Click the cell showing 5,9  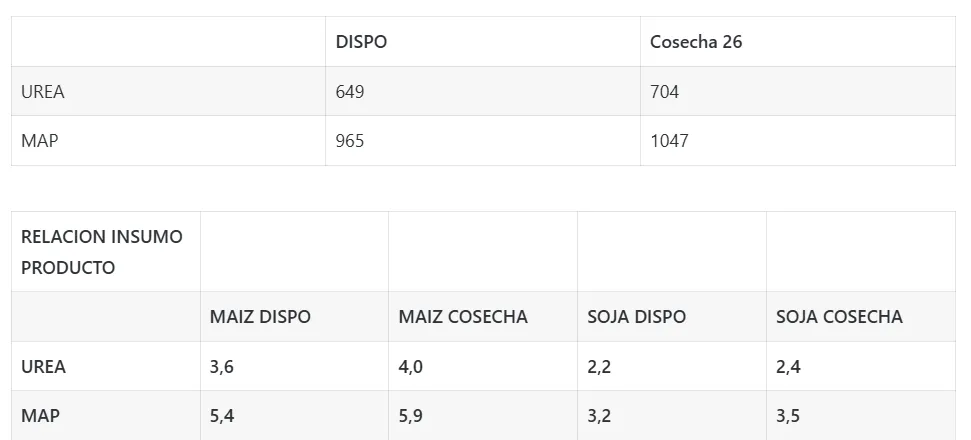point(411,416)
